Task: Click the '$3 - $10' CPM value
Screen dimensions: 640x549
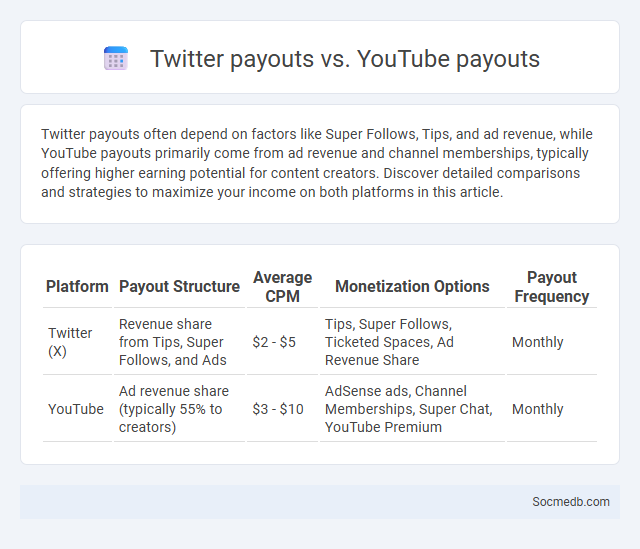Action: click(278, 409)
